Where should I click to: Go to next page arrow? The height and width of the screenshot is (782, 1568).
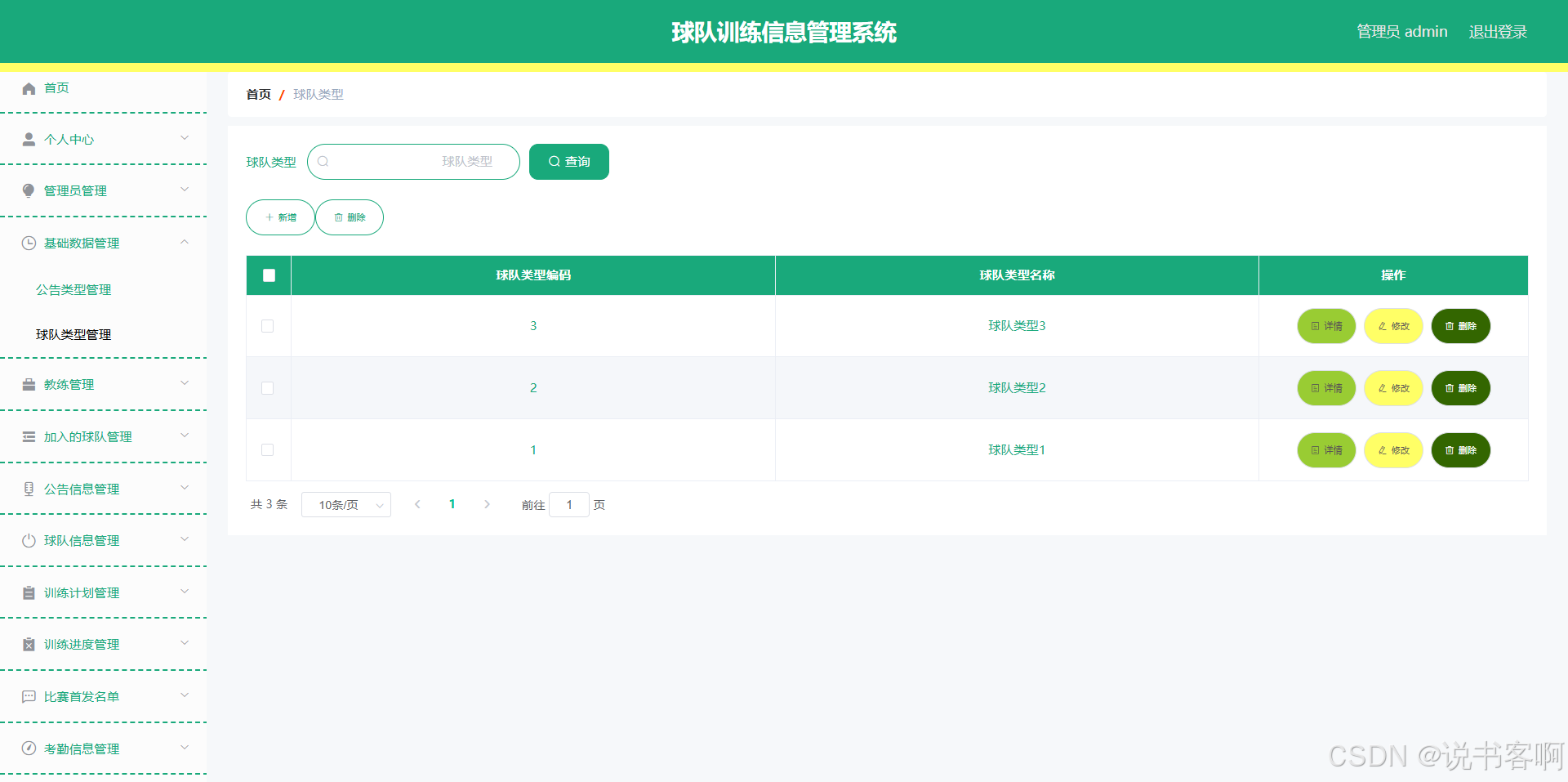coord(487,505)
